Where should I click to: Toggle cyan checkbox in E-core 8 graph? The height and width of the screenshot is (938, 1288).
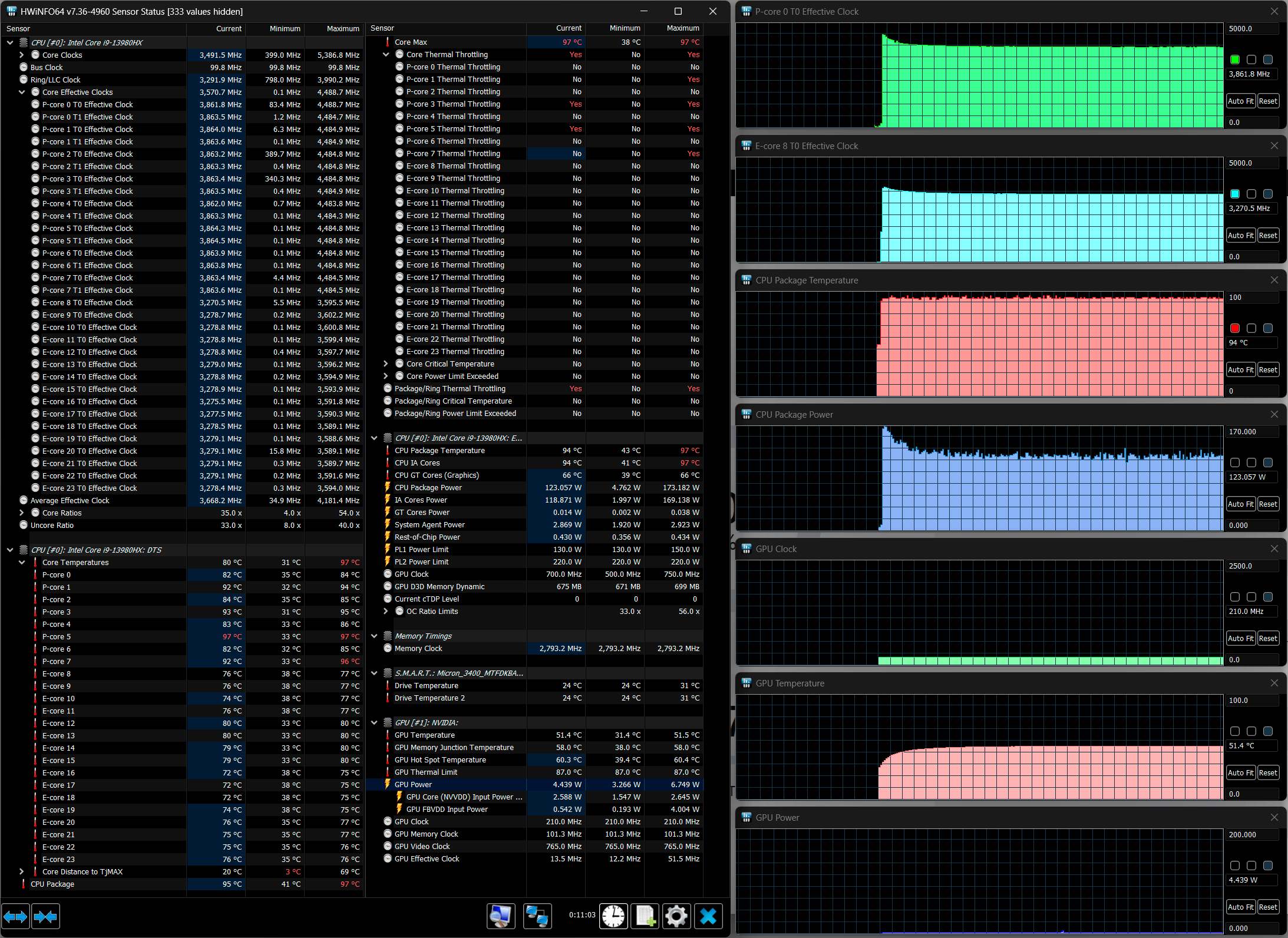point(1235,194)
